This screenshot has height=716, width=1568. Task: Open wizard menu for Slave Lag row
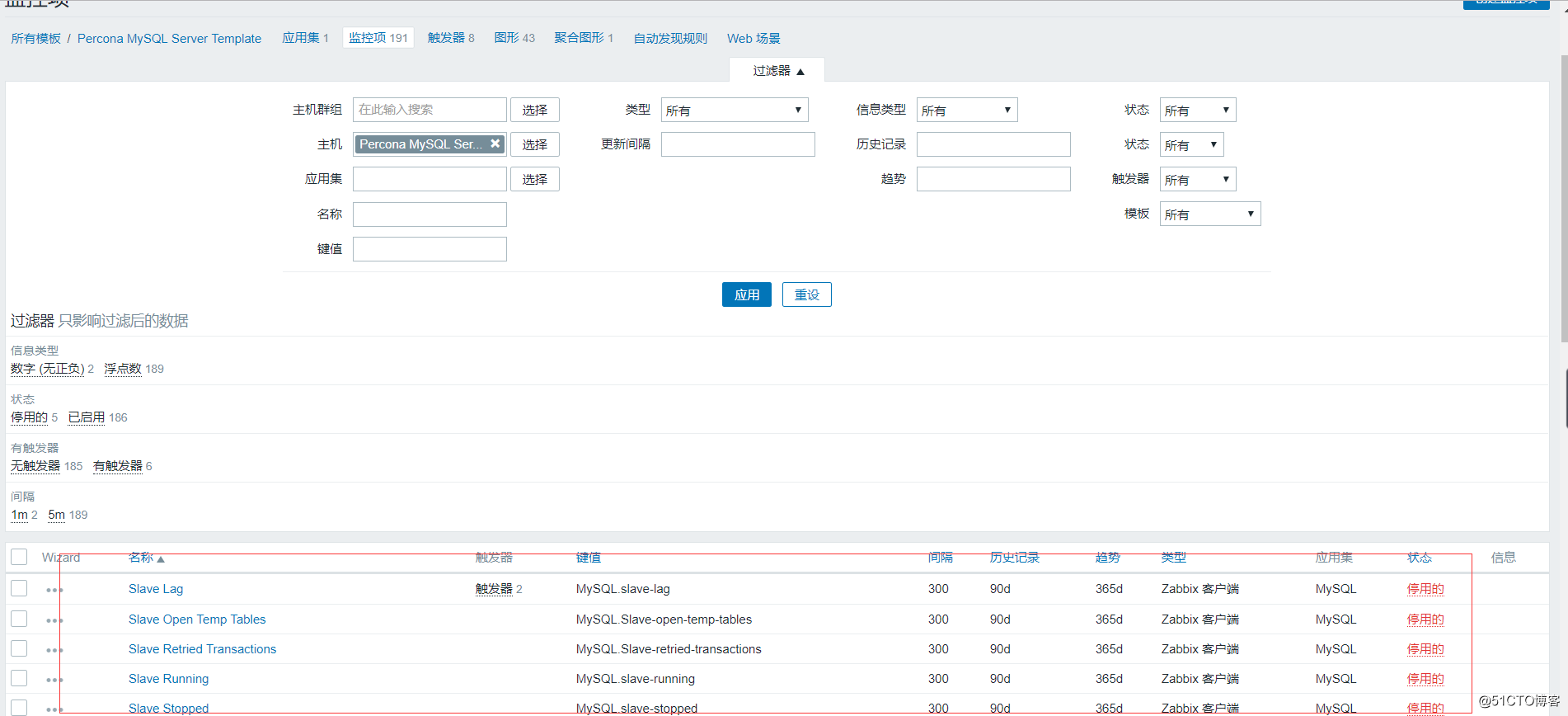coord(54,590)
